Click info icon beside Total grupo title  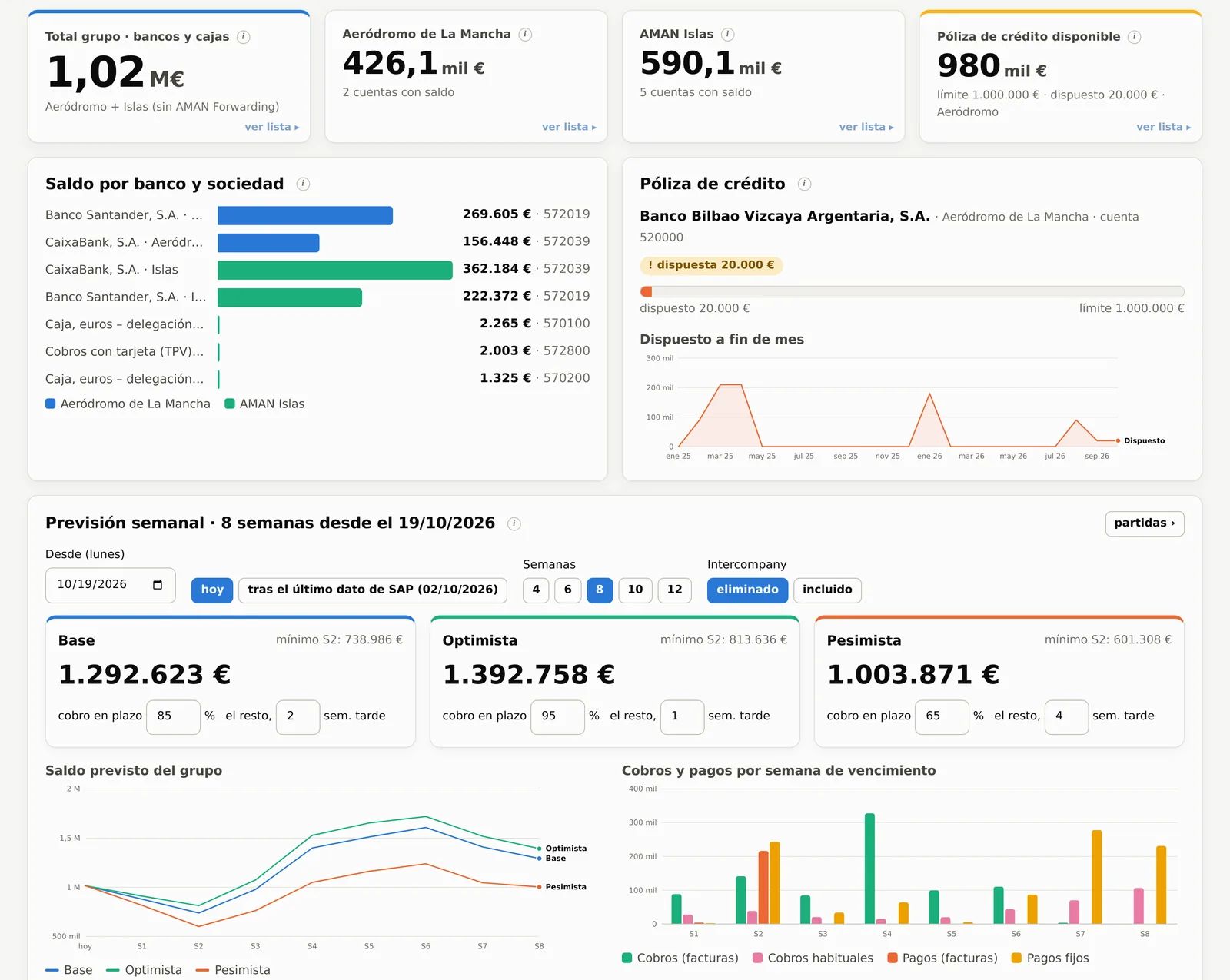244,37
